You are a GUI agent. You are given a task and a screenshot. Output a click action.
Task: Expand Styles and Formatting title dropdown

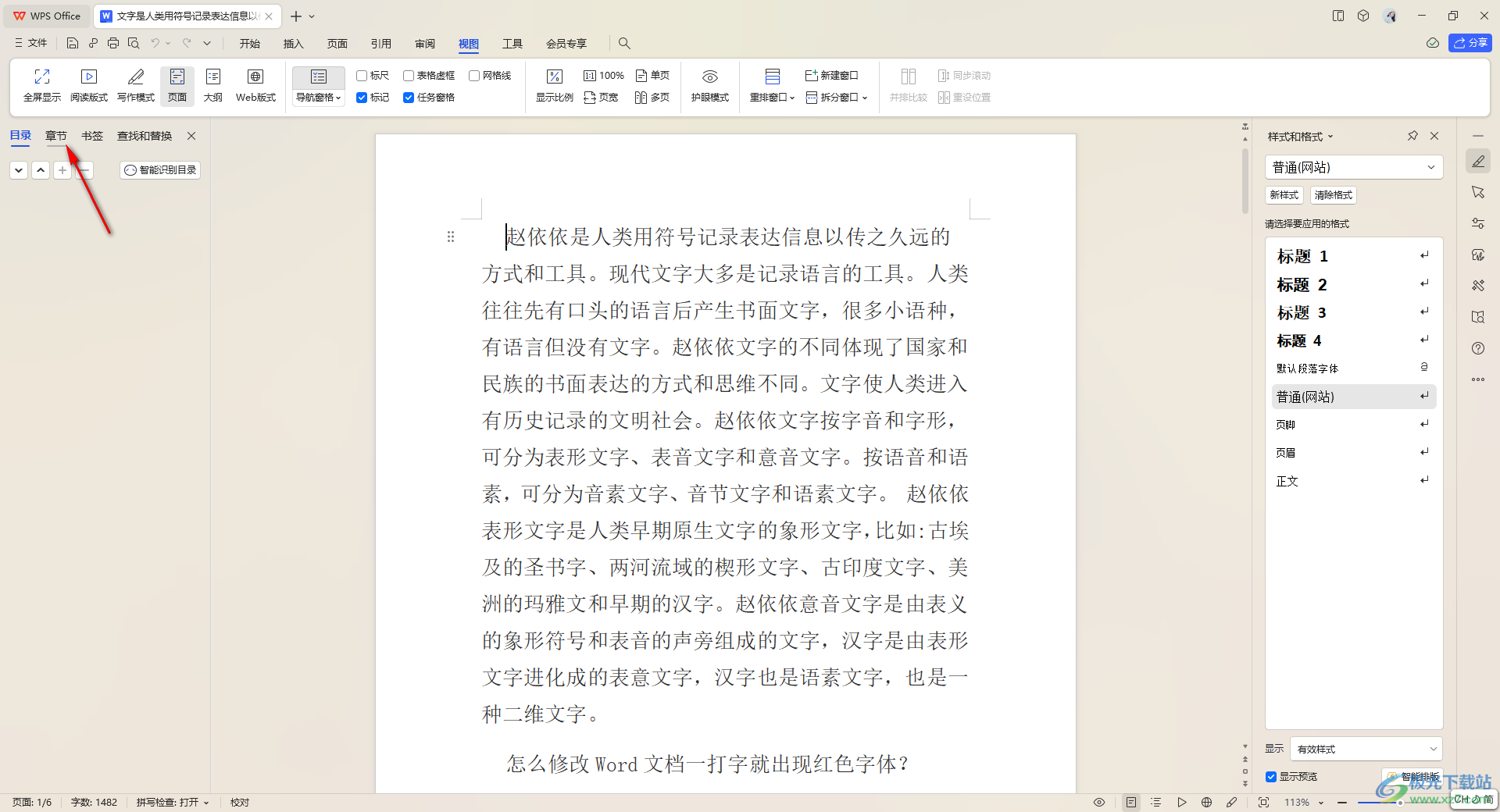click(1330, 137)
